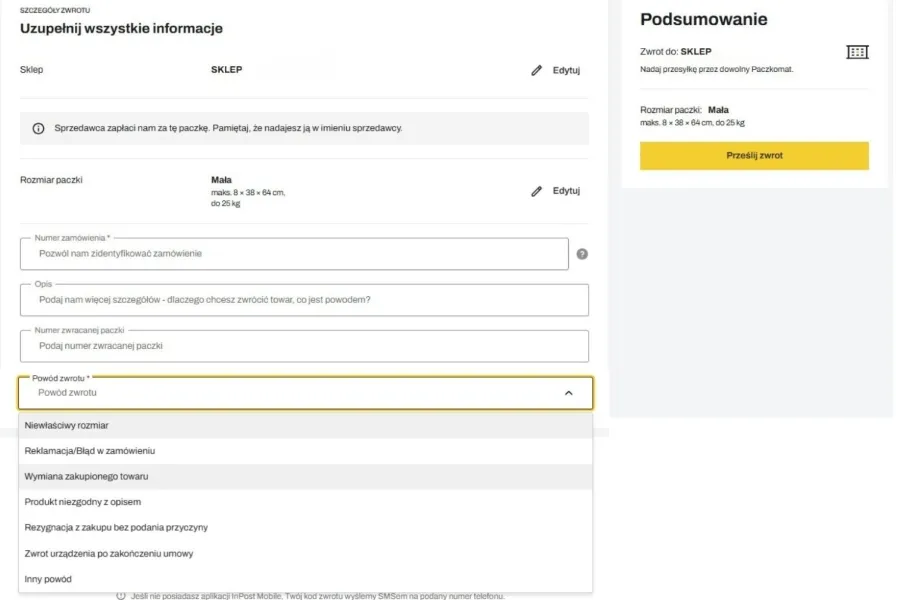Focus the Numer zamówienia input field
Viewport: 900px width, 600px height.
(x=294, y=254)
